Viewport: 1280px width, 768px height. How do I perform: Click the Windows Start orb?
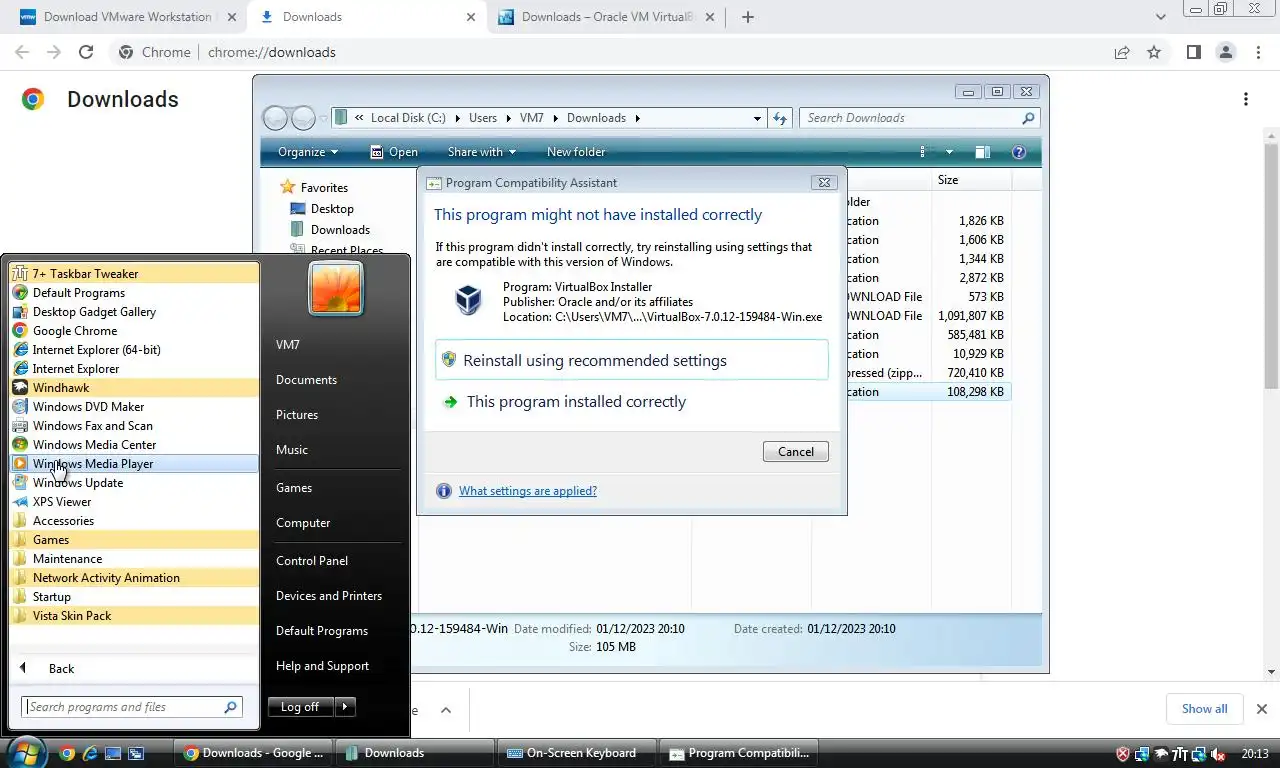point(26,752)
